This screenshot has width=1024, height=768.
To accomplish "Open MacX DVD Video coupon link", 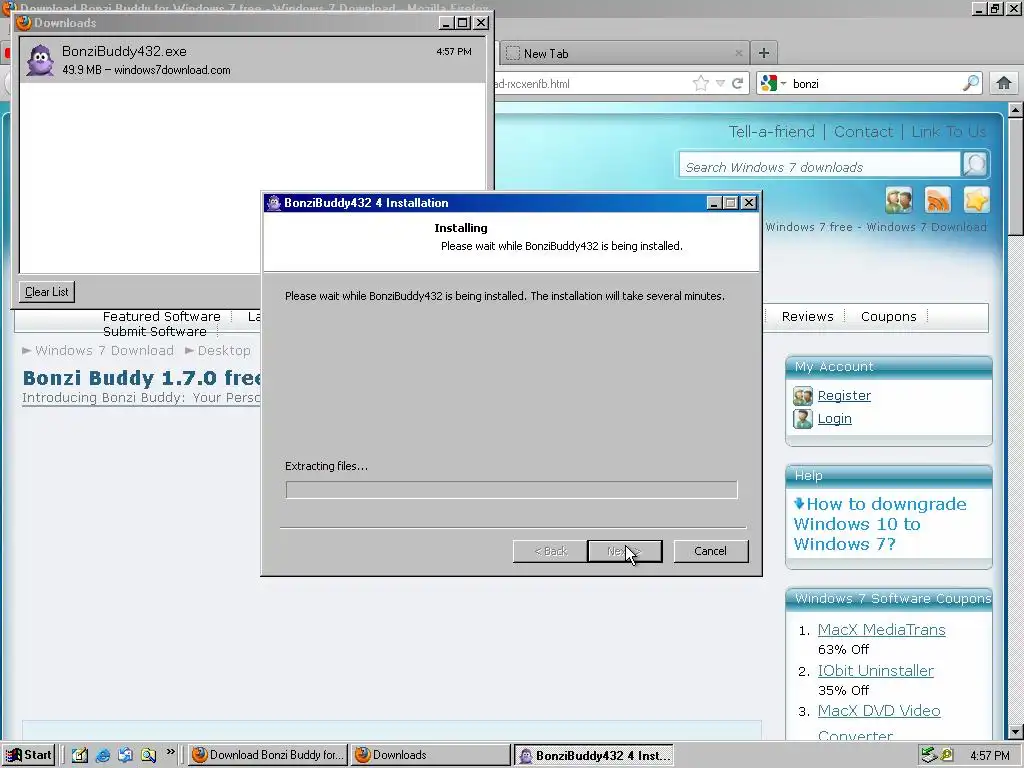I will pyautogui.click(x=878, y=711).
